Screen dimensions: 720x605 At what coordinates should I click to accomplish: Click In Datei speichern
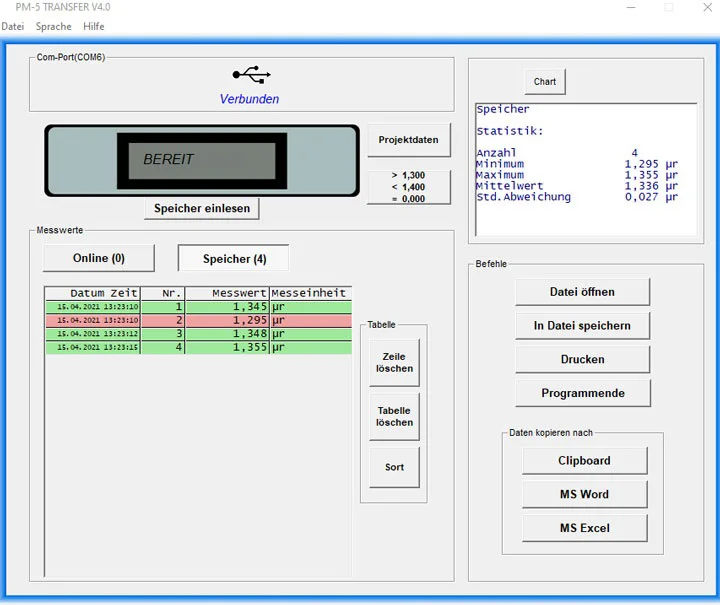click(x=582, y=326)
